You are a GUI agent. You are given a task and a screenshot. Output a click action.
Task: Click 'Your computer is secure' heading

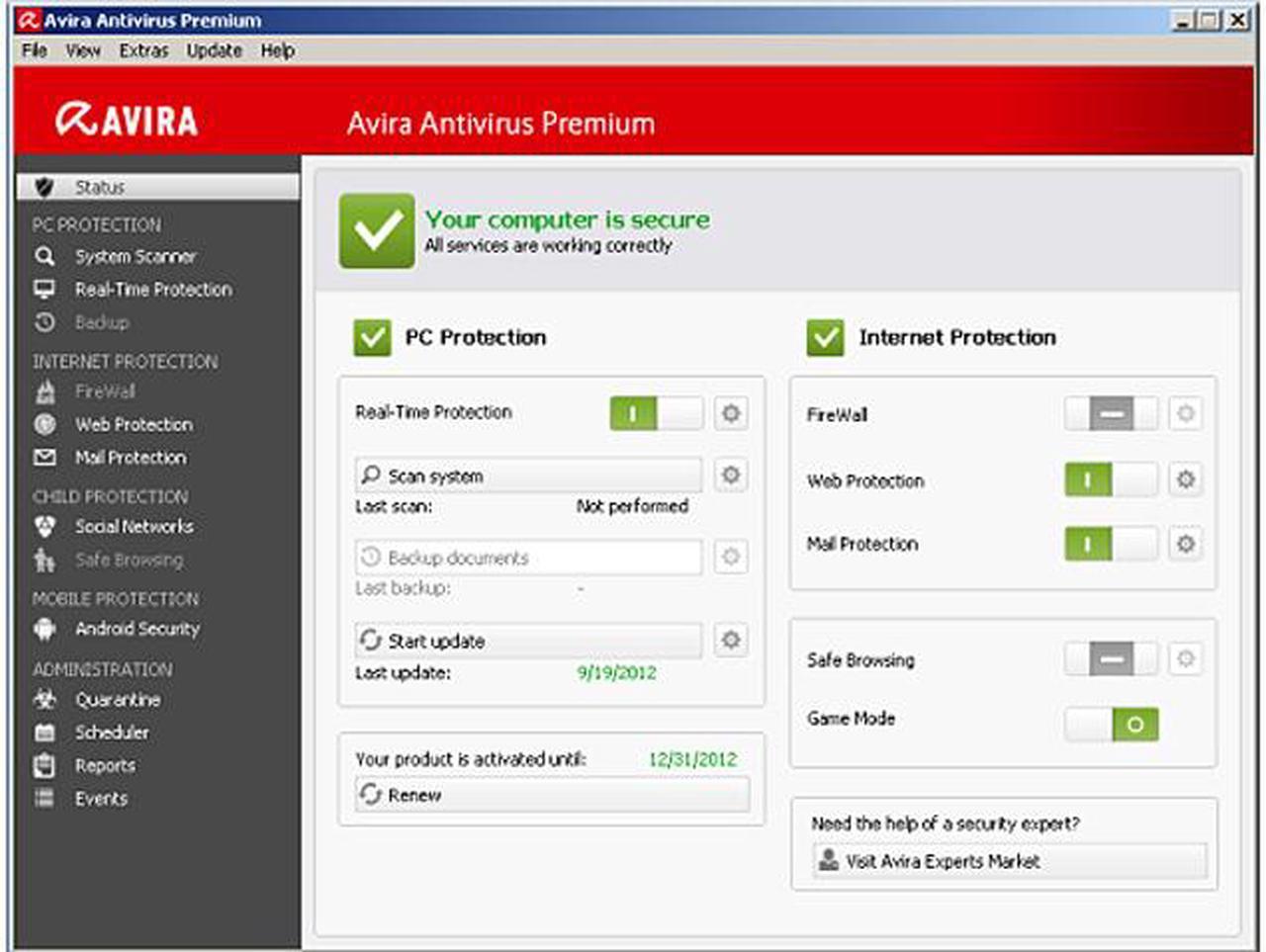coord(568,219)
